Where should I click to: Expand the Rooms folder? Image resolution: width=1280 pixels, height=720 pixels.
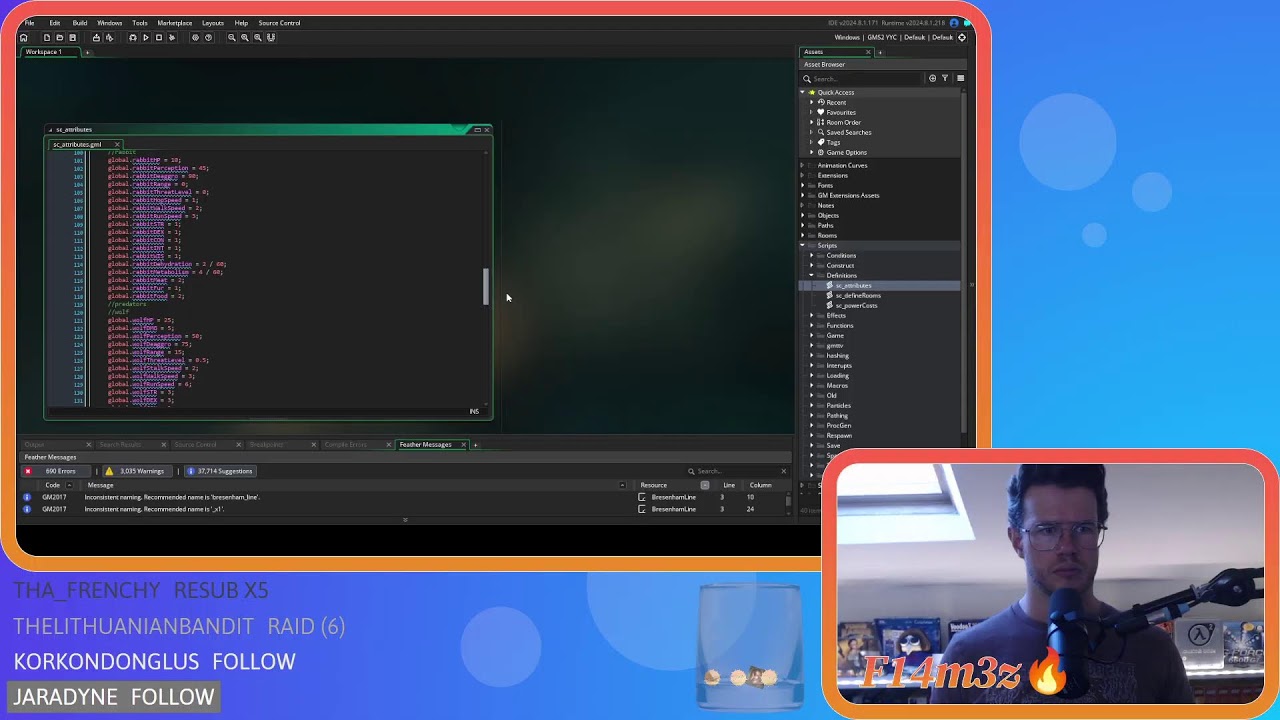(x=802, y=235)
